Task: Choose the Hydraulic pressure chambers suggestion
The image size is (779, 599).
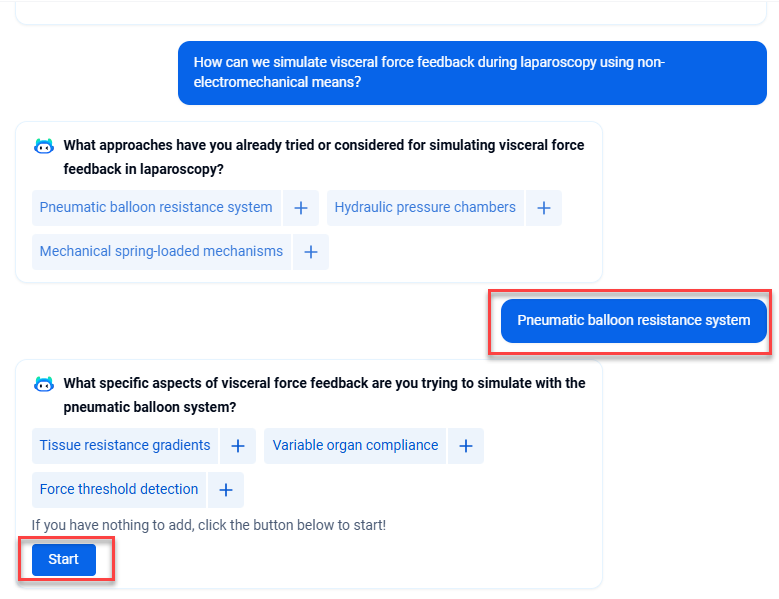Action: [x=425, y=208]
